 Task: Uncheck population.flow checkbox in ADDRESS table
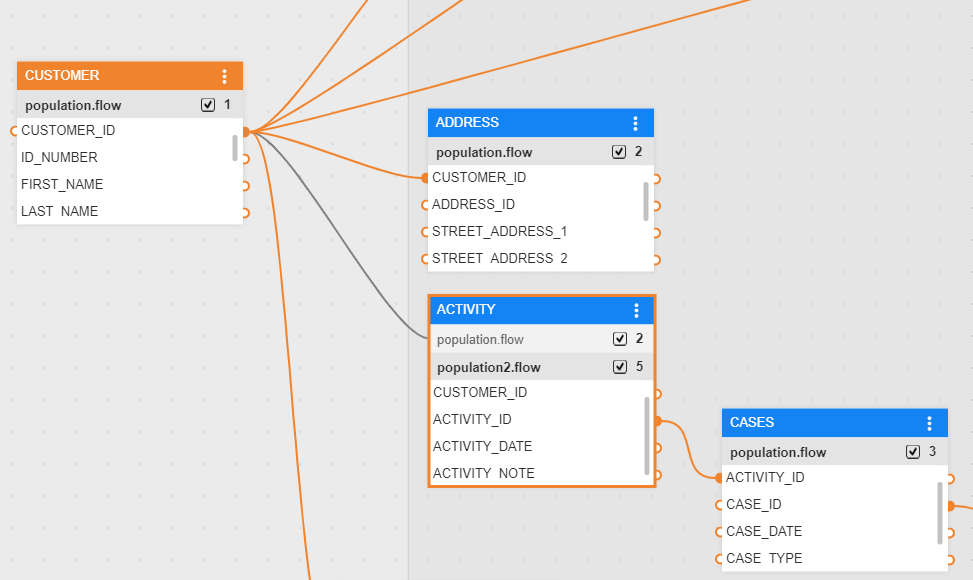tap(619, 152)
